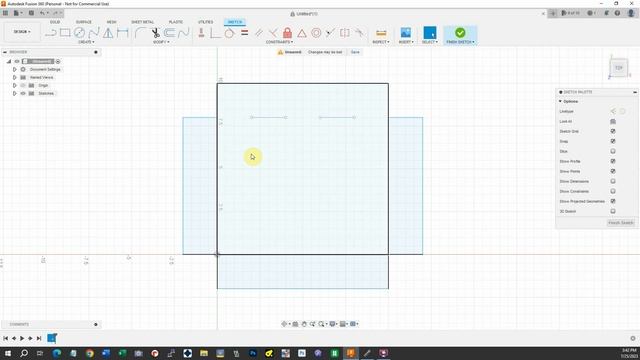Click the Select tool icon
The width and height of the screenshot is (640, 360).
tap(430, 33)
